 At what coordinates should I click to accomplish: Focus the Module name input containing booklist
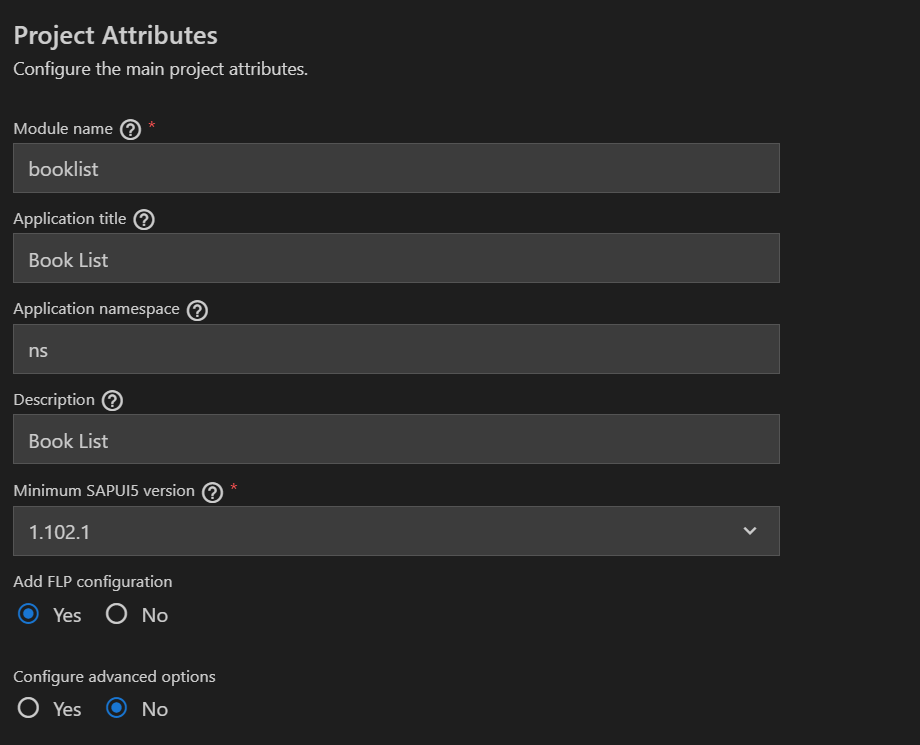point(396,168)
